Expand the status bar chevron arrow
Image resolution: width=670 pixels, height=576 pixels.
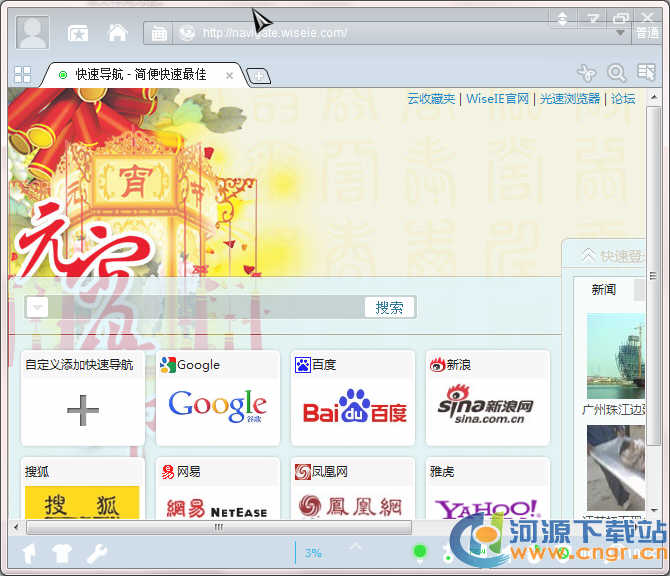click(356, 546)
